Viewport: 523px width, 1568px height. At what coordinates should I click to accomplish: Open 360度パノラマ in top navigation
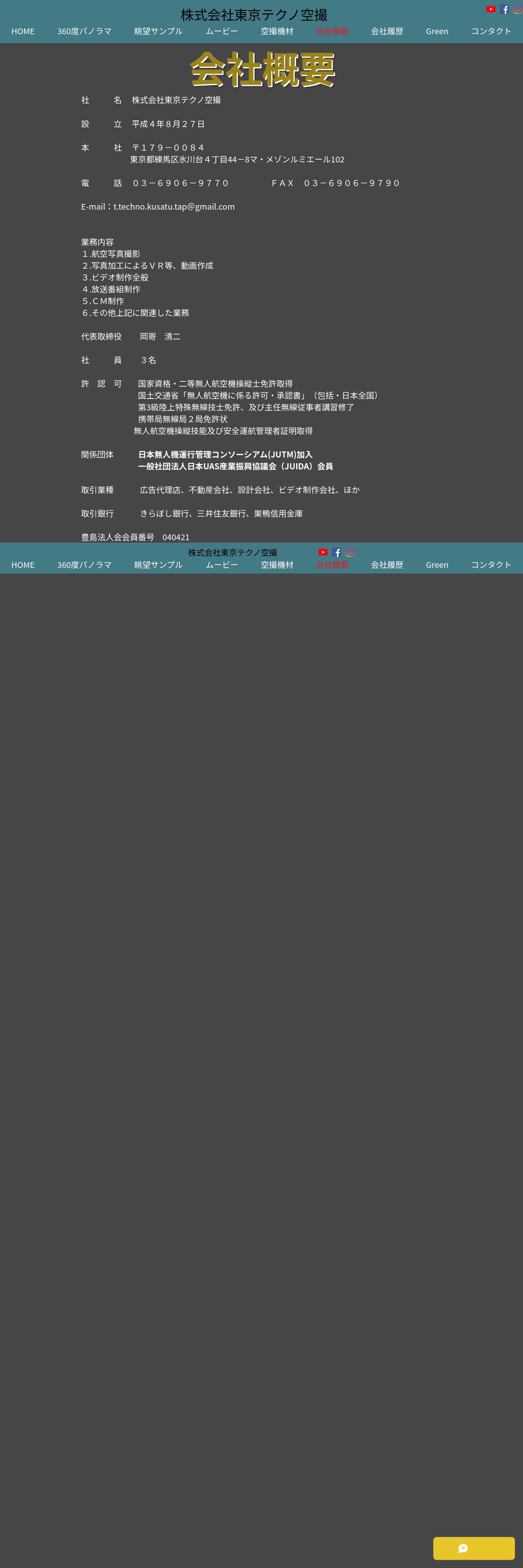[x=85, y=31]
